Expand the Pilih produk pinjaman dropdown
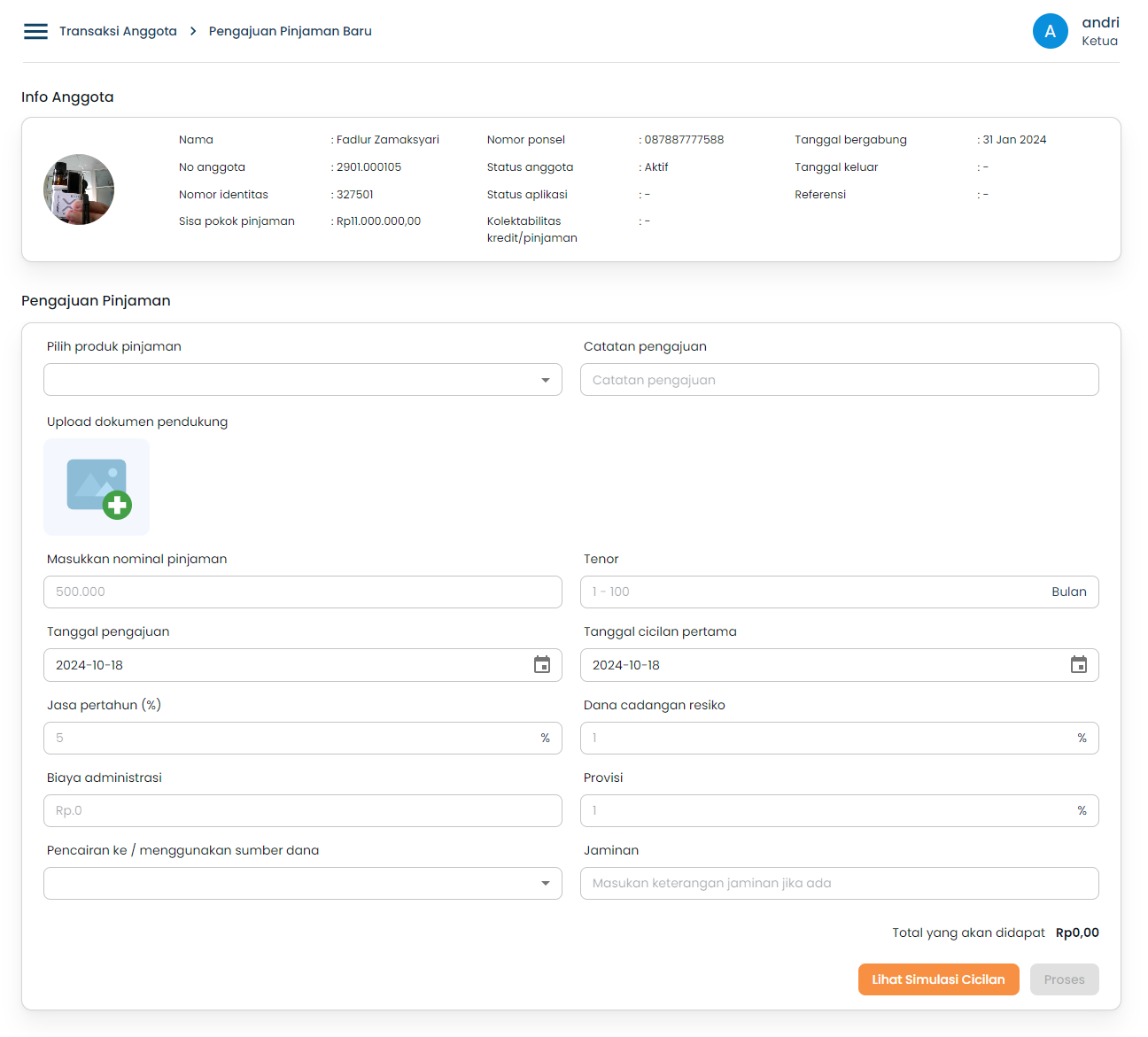 303,380
